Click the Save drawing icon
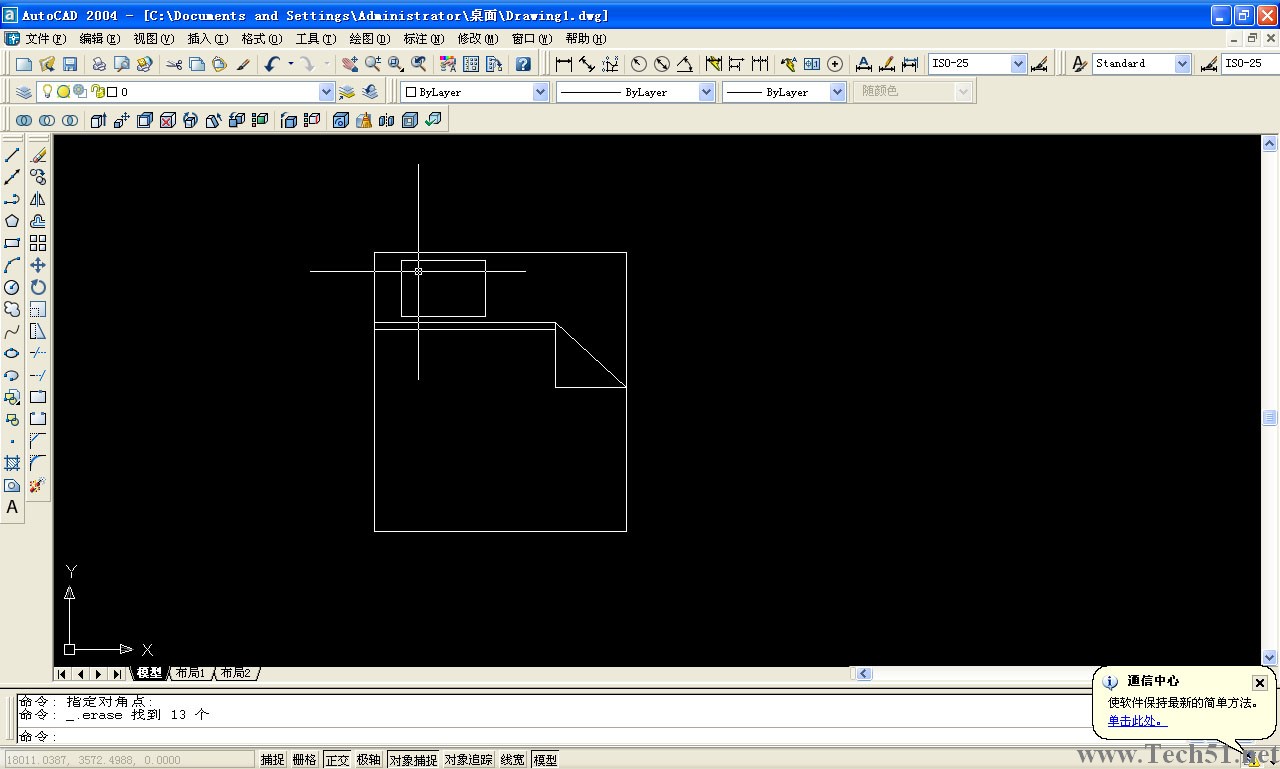The height and width of the screenshot is (769, 1280). pos(70,64)
